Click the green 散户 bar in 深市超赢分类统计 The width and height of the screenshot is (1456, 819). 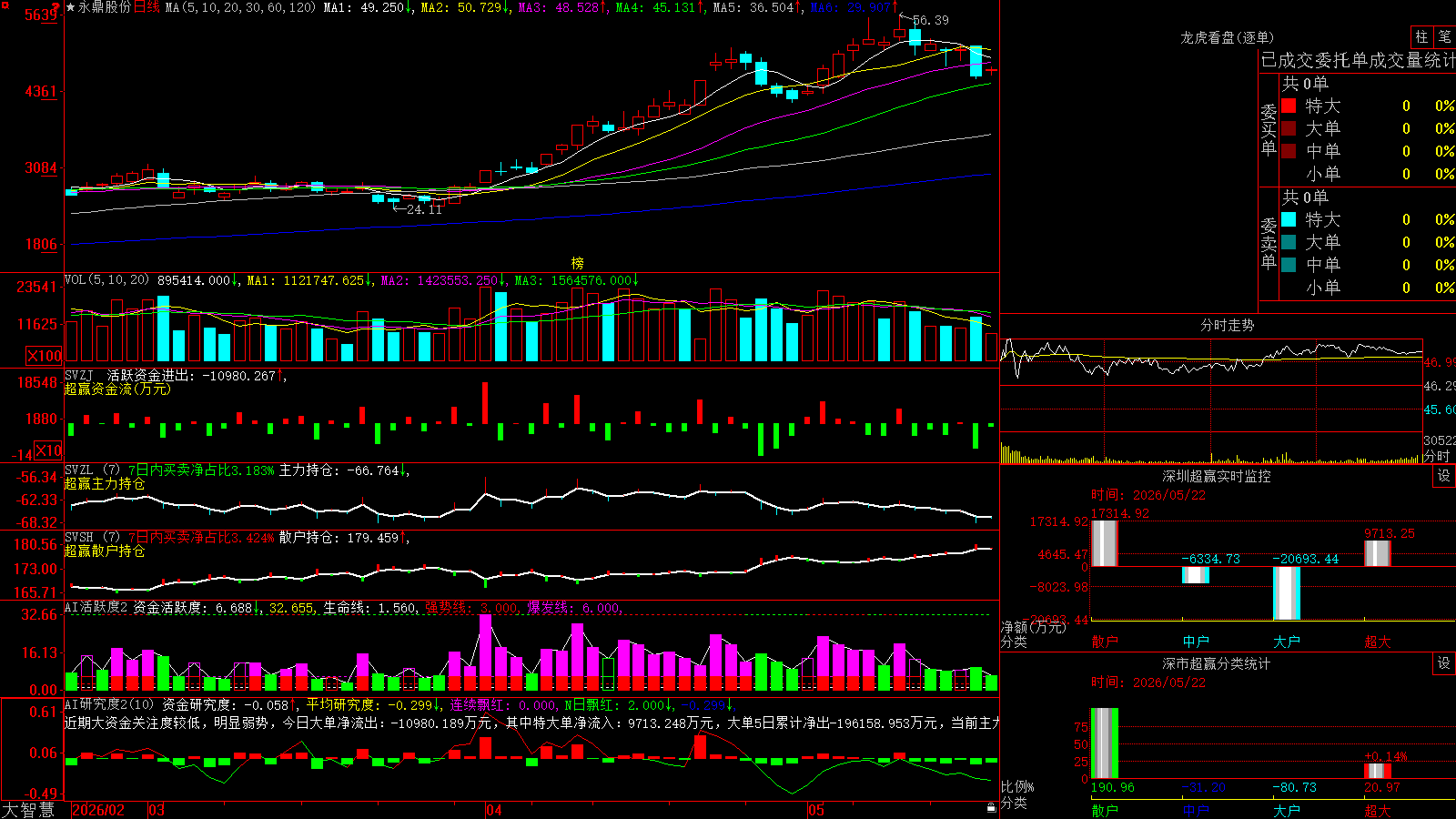coord(1105,743)
